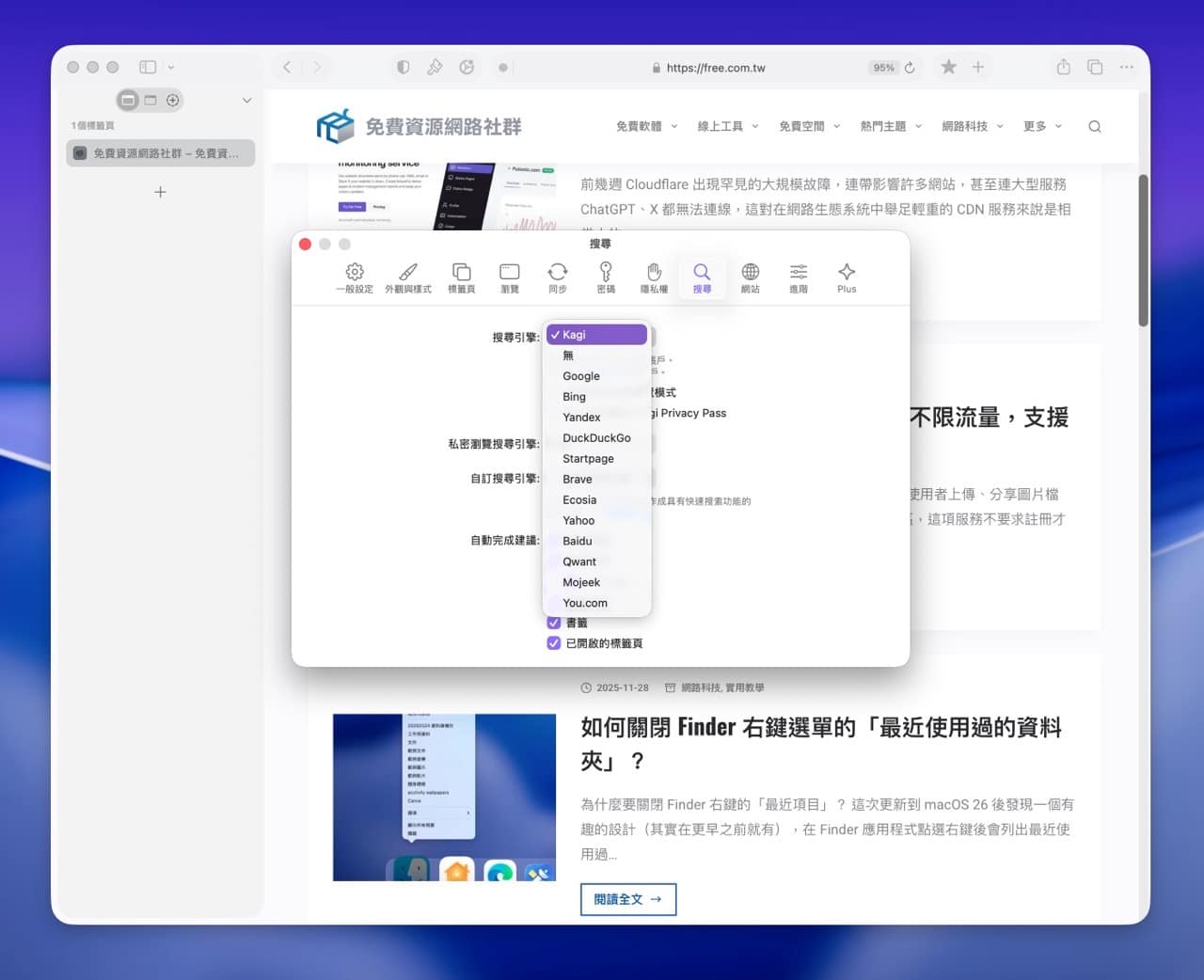Open the 進階 advanced settings pane

coord(798,277)
